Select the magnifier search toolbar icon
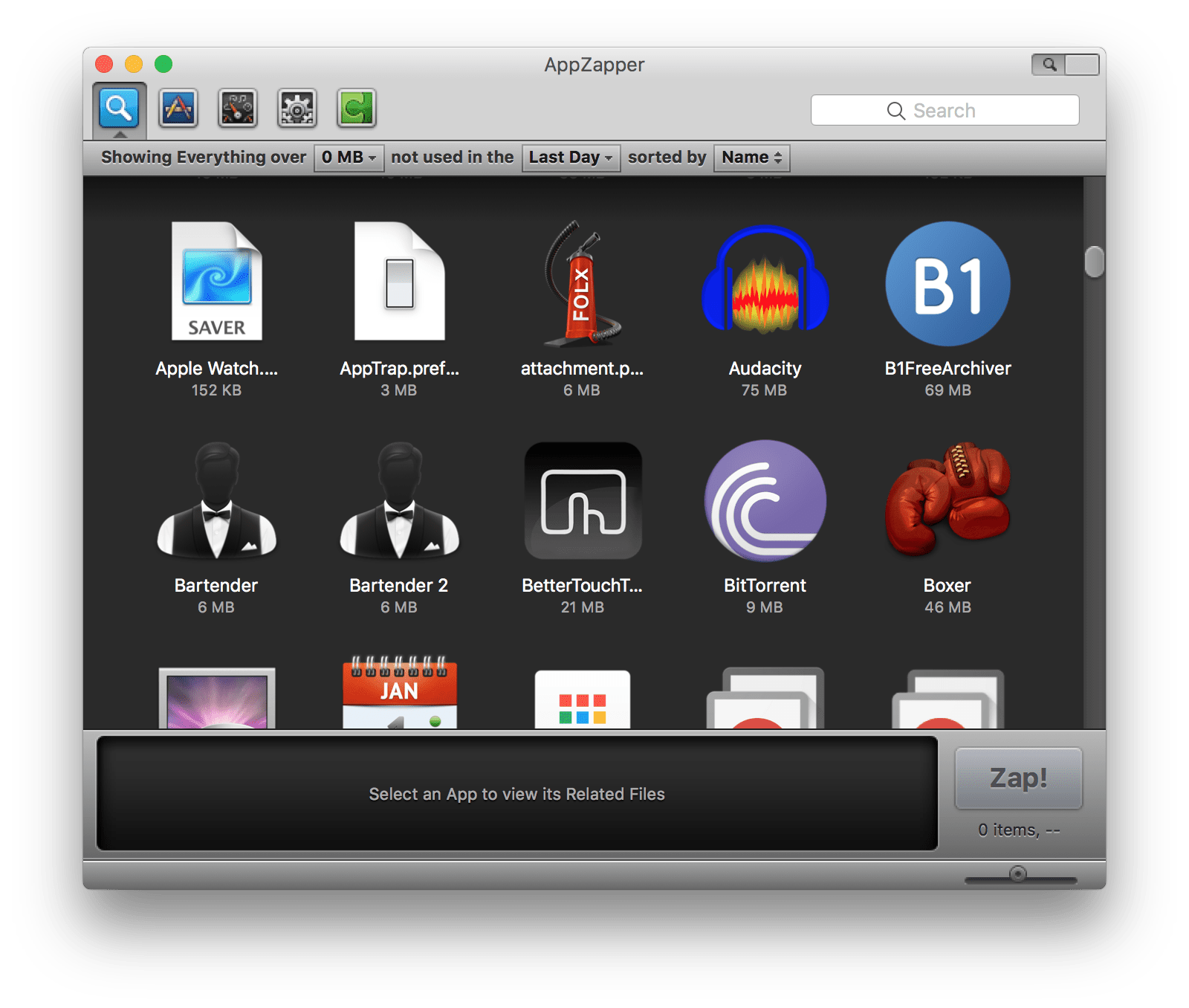Viewport: 1189px width, 1008px height. pos(119,109)
